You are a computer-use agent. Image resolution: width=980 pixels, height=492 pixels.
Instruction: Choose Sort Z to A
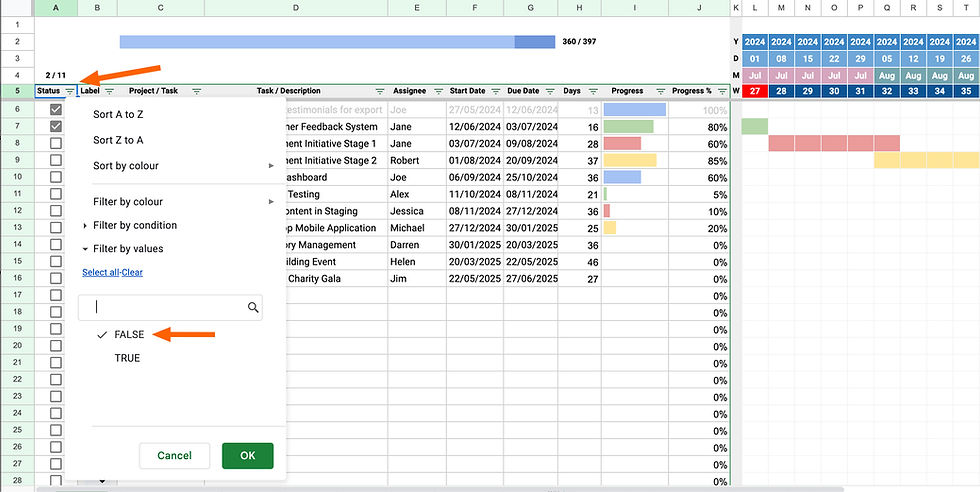pyautogui.click(x=118, y=140)
